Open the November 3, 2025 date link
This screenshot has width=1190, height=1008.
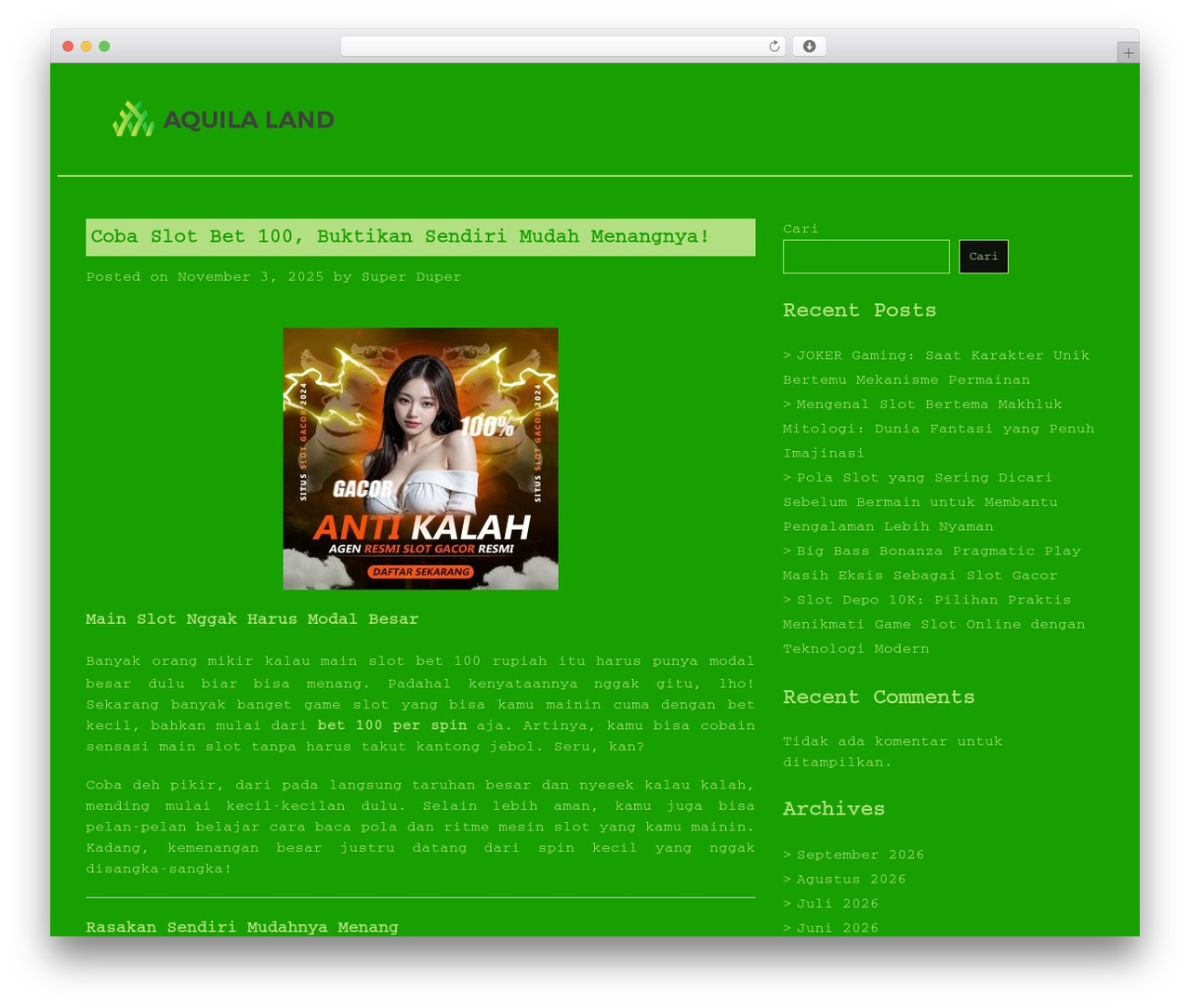pos(250,277)
